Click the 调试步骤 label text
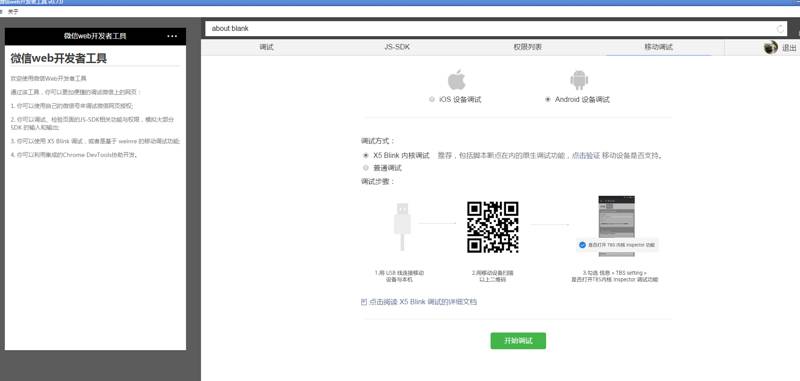This screenshot has height=381, width=800. (x=378, y=181)
